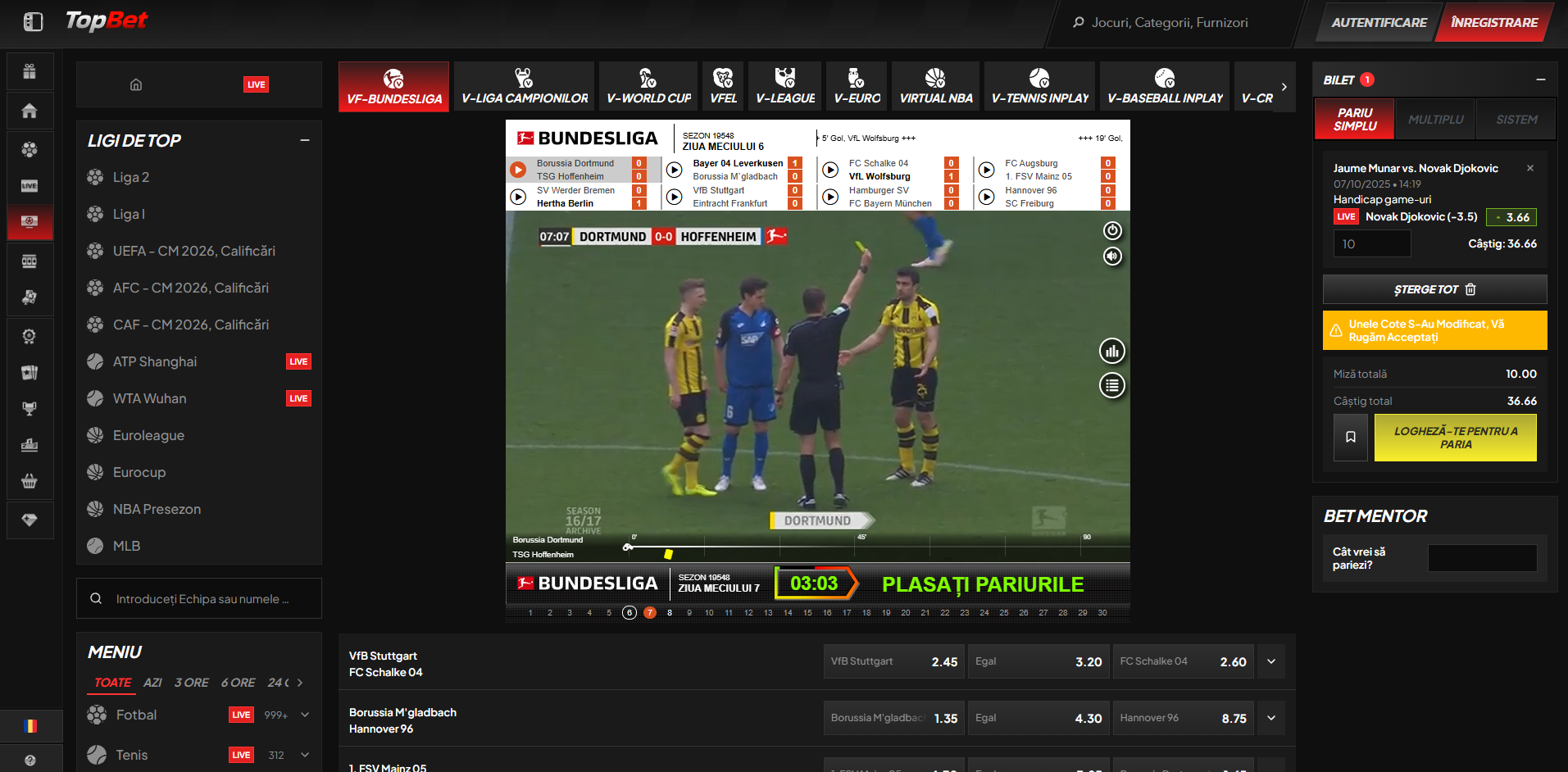Open the gift promotions icon in left sidebar
The height and width of the screenshot is (772, 1568).
30,71
